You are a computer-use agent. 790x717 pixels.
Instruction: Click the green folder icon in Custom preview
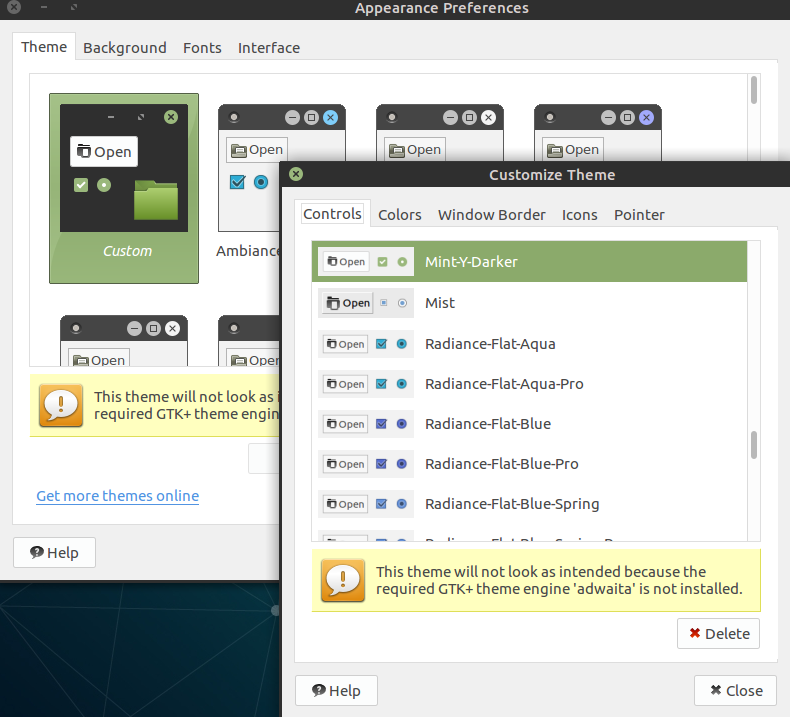point(156,200)
